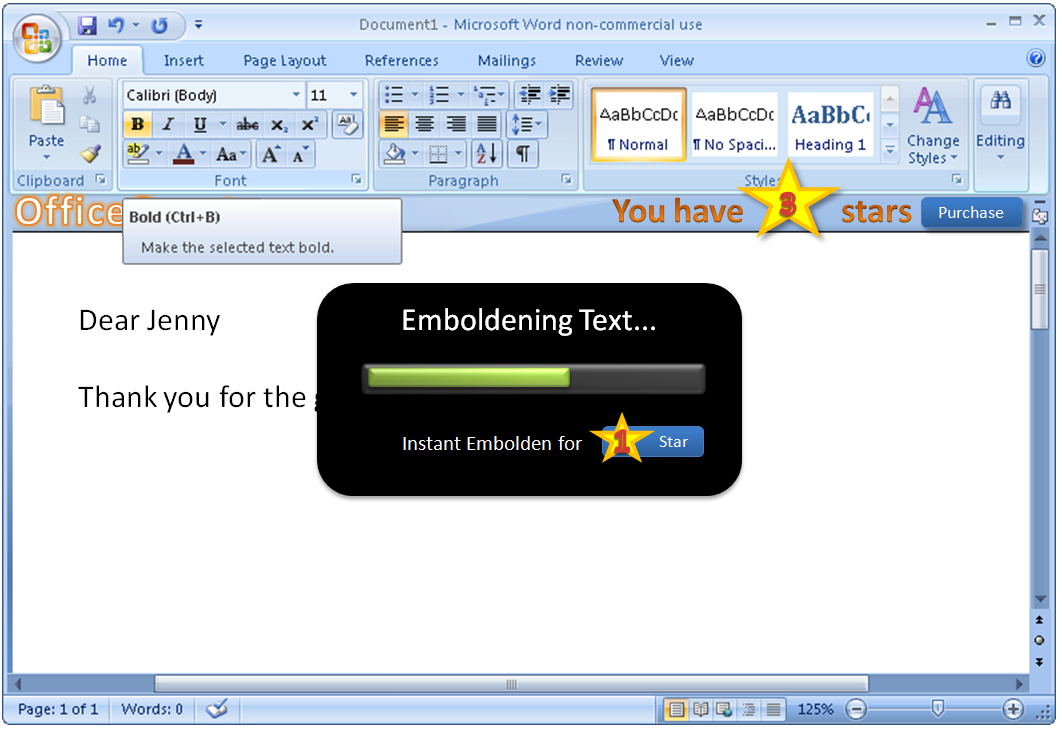
Task: Apply the Normal style
Action: 639,125
